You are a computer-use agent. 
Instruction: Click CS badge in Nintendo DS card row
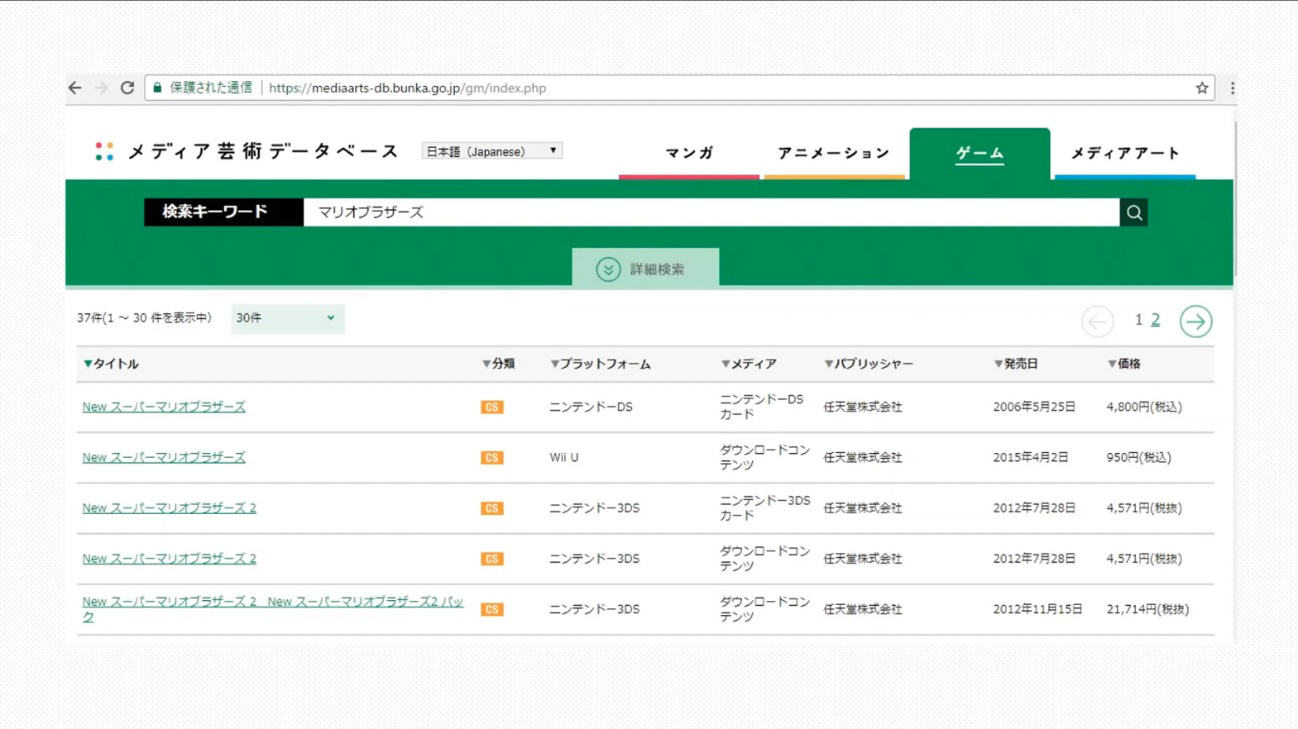[x=492, y=407]
